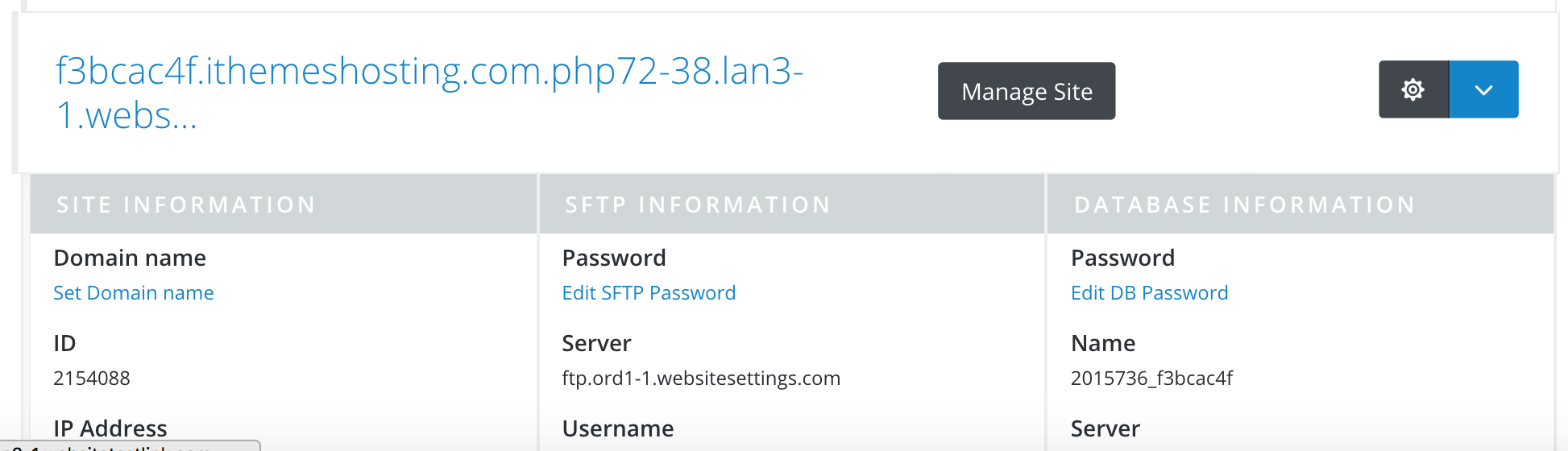The height and width of the screenshot is (451, 1568).
Task: Open site settings via the gear icon
Action: click(1413, 89)
